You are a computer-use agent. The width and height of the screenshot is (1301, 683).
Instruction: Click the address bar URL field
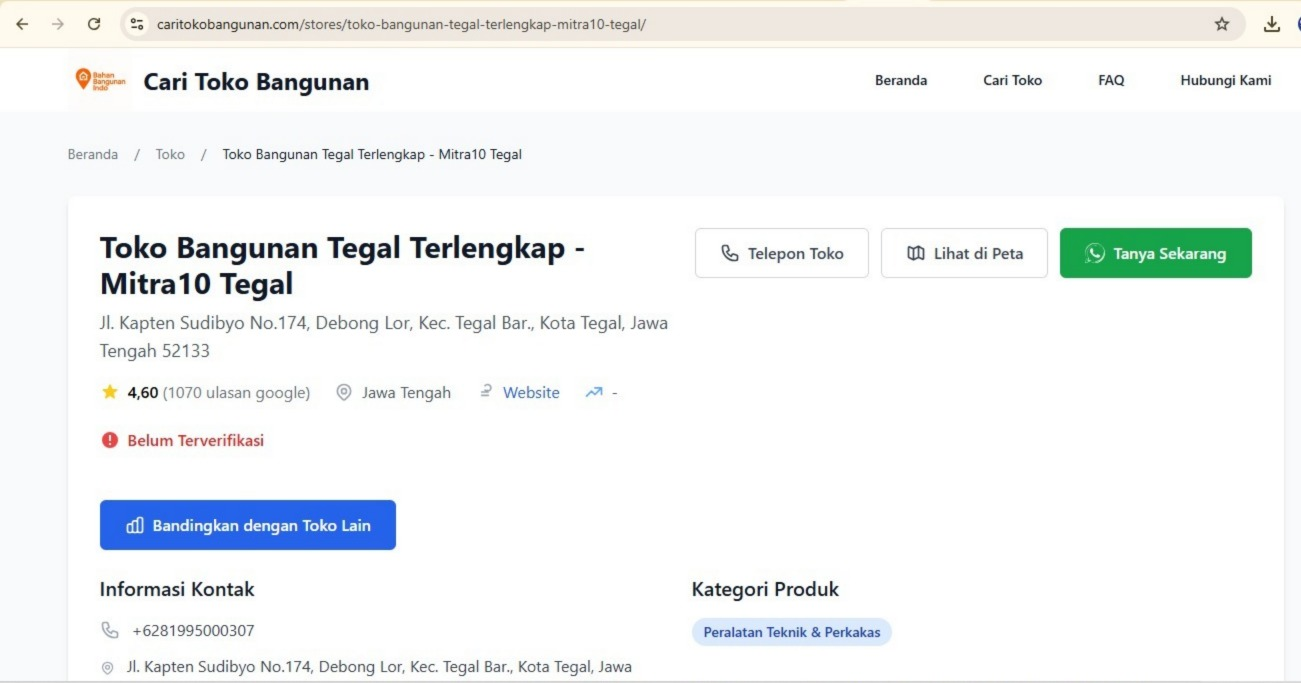[x=680, y=24]
